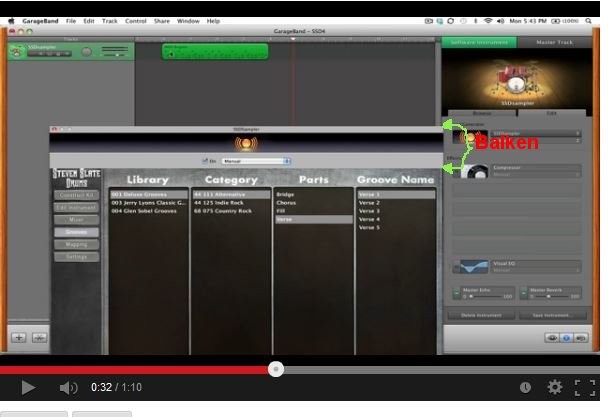Select '68 075 Country Rock' category
Image resolution: width=608 pixels, height=417 pixels.
click(x=231, y=211)
